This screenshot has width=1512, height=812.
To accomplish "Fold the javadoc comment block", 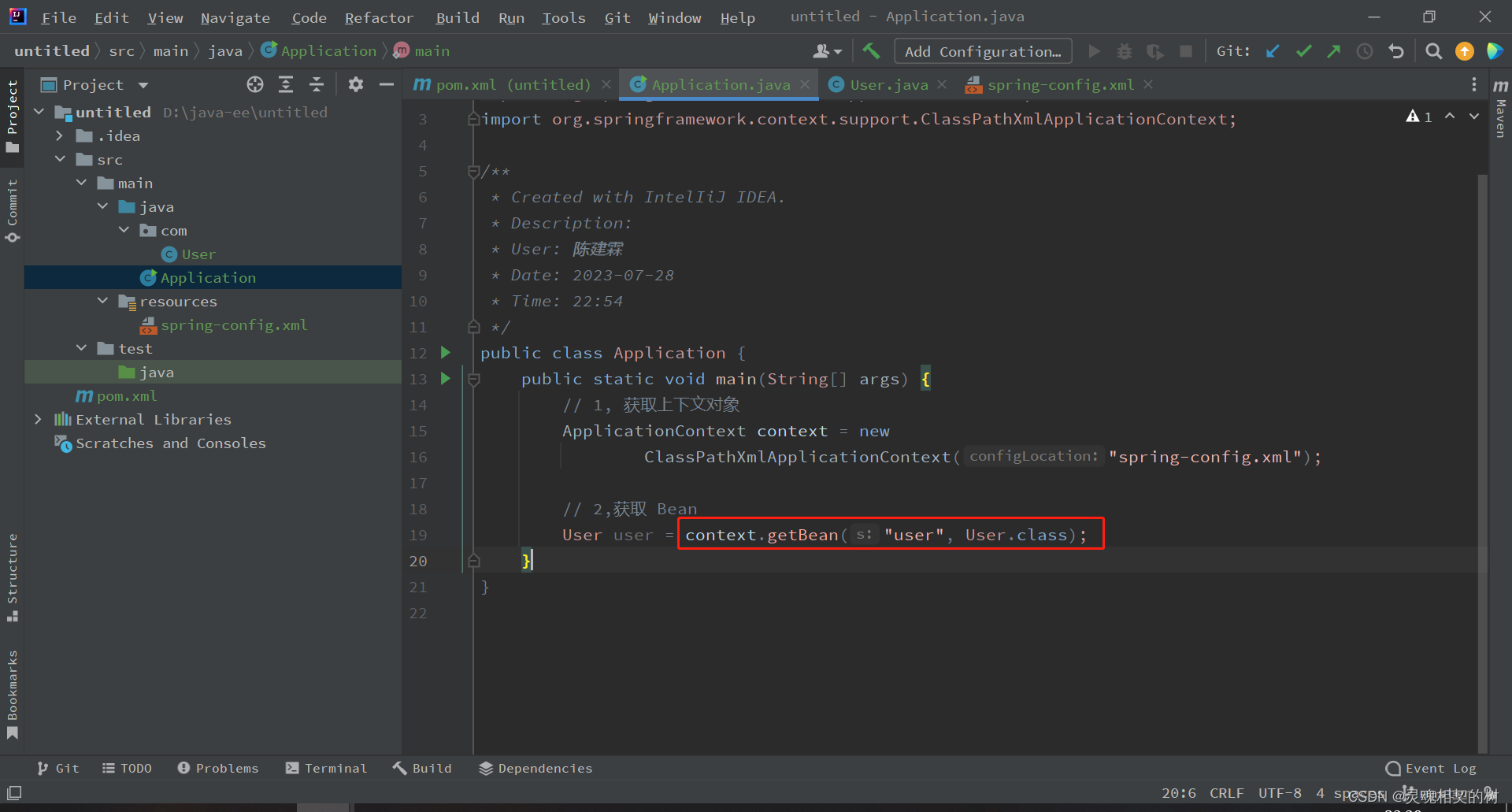I will pos(474,171).
